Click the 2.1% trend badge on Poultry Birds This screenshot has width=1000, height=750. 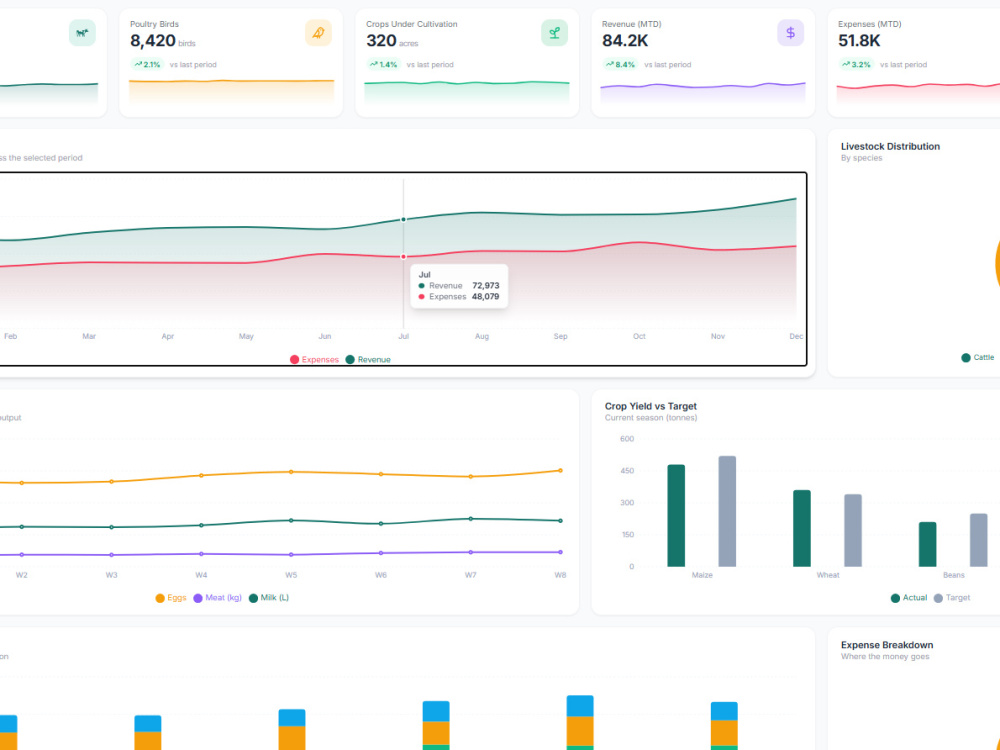tap(147, 64)
